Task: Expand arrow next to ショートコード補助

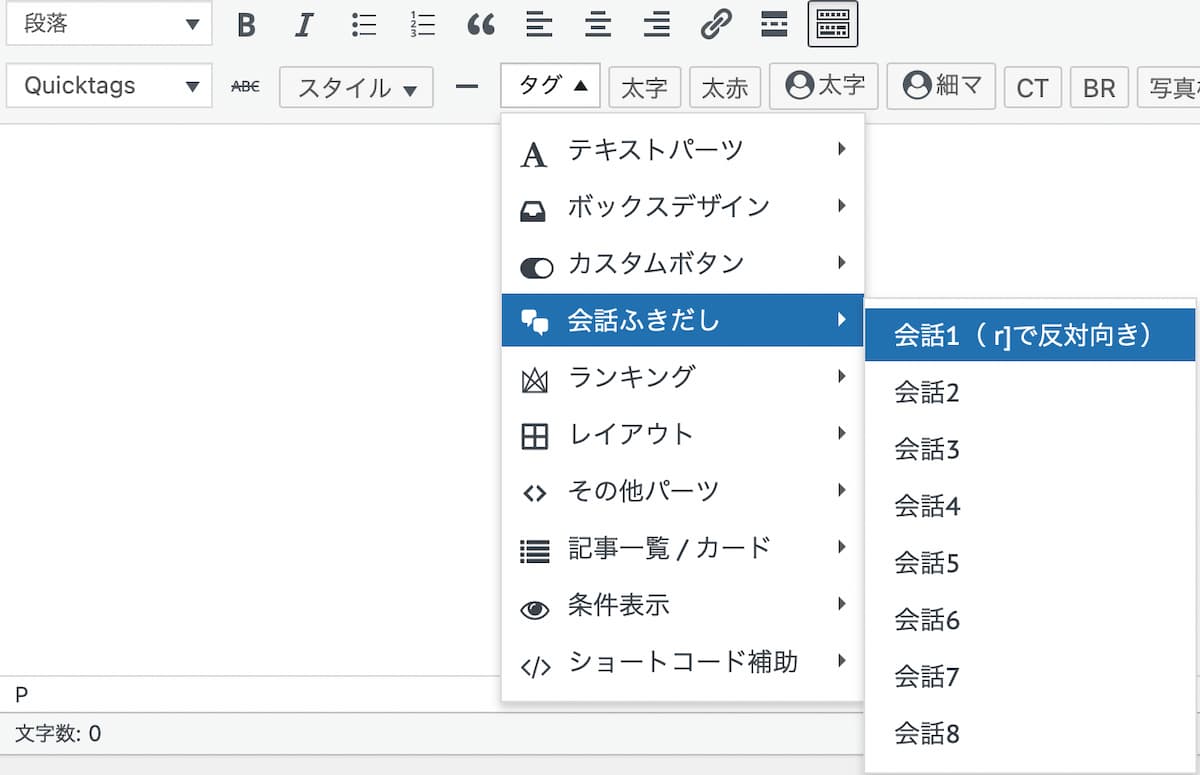Action: pos(842,661)
